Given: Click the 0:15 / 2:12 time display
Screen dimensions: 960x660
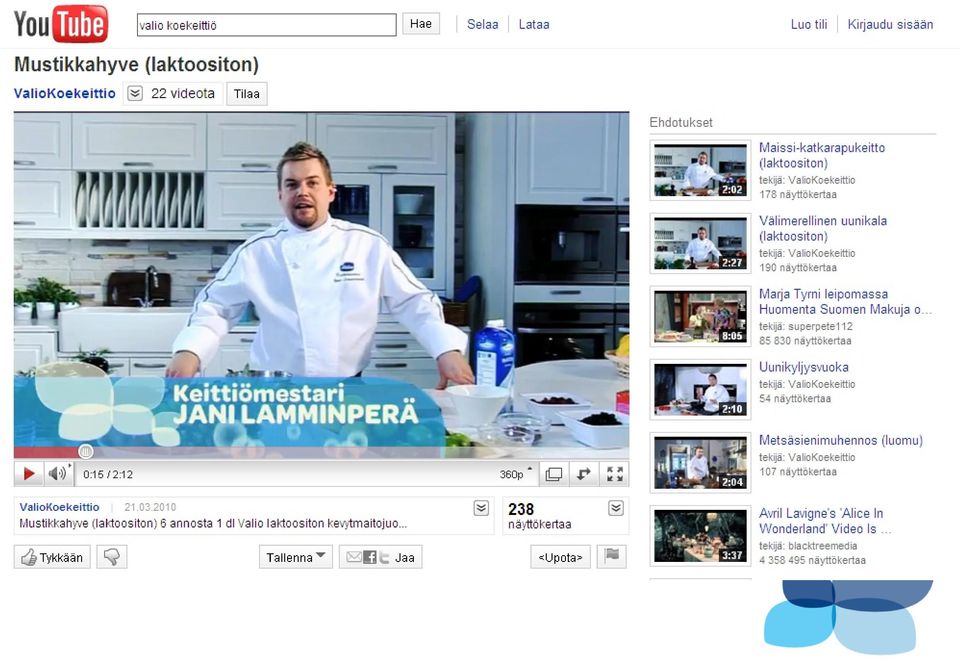Looking at the screenshot, I should point(108,474).
